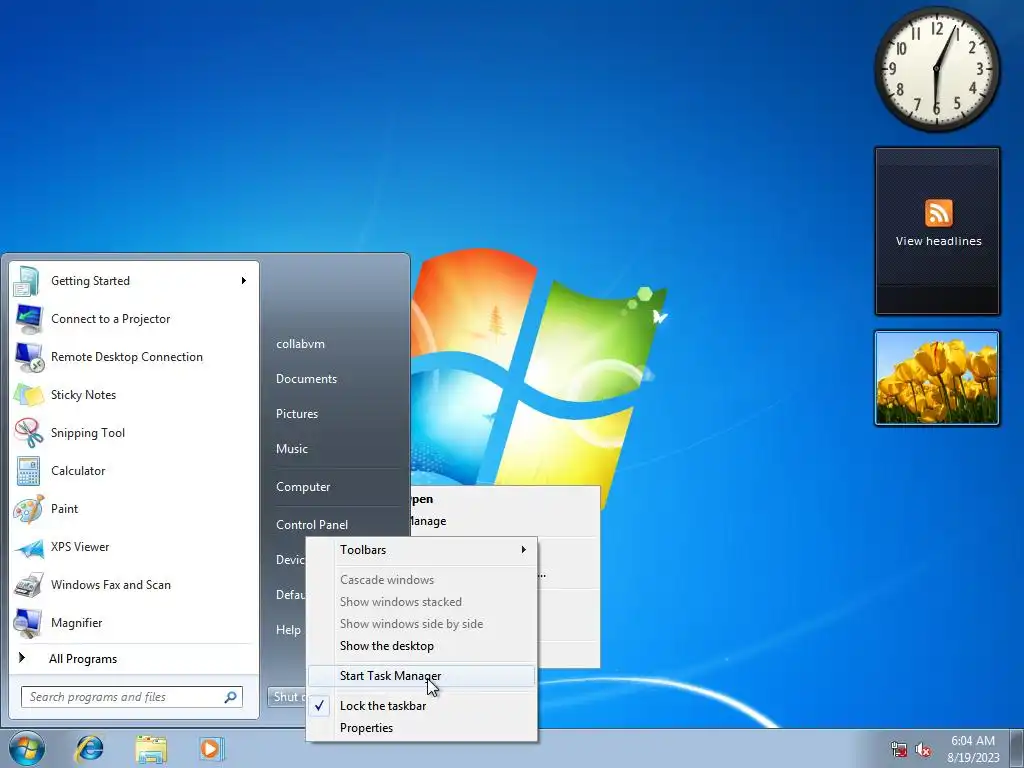Screen dimensions: 1024x768
Task: Click the Show desktop strip at the taskbar end
Action: (1017, 748)
